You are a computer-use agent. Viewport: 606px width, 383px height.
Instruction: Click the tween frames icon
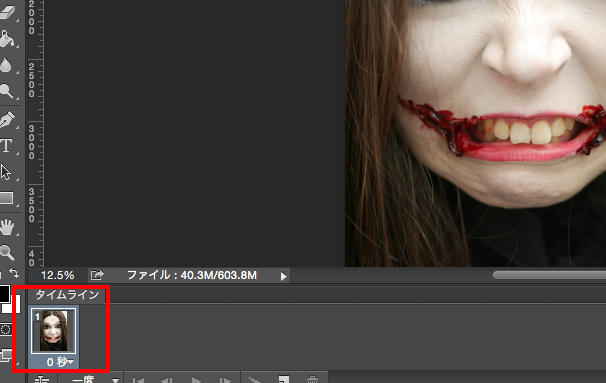[255, 380]
